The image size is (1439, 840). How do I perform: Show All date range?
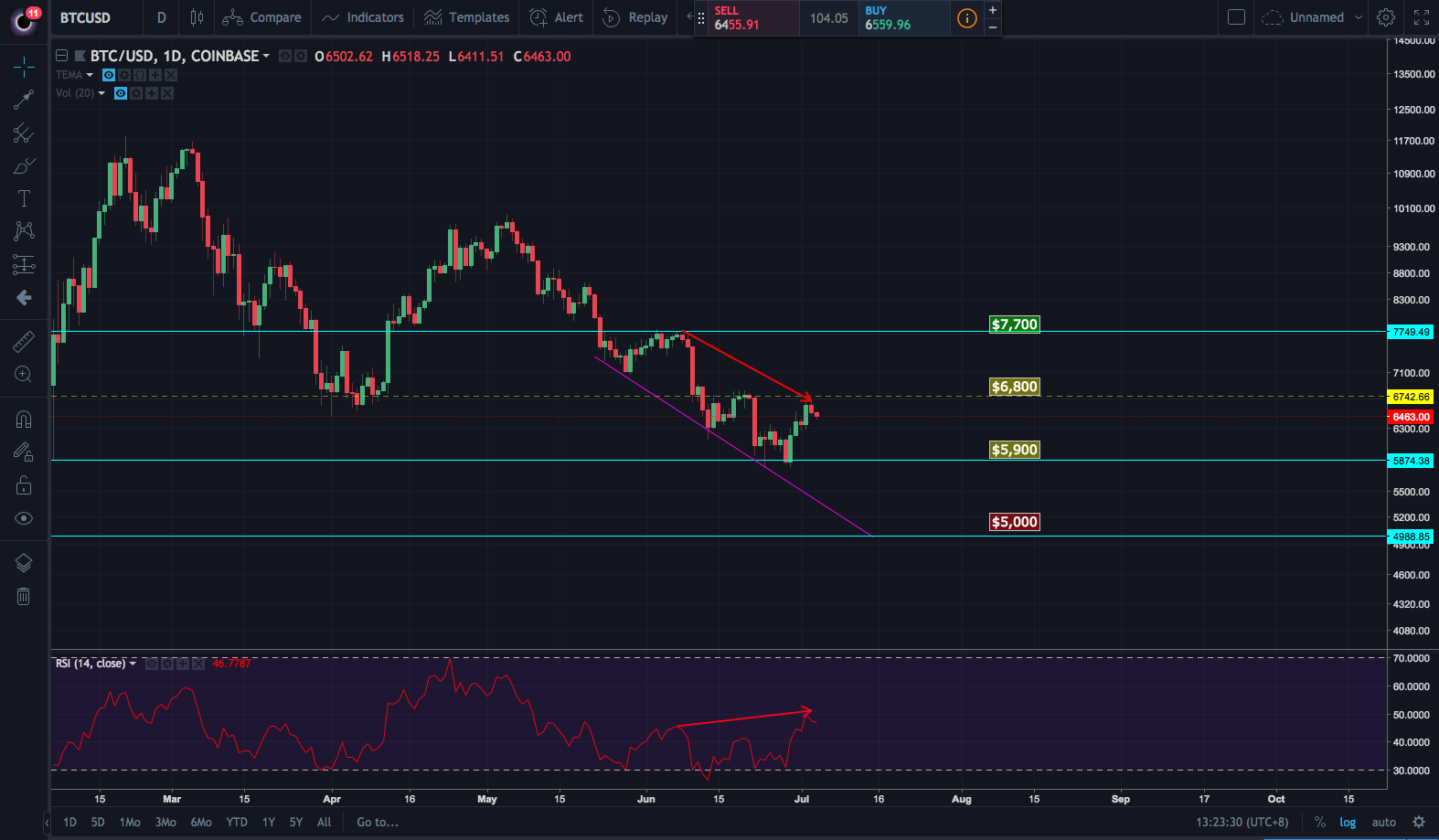(x=325, y=823)
